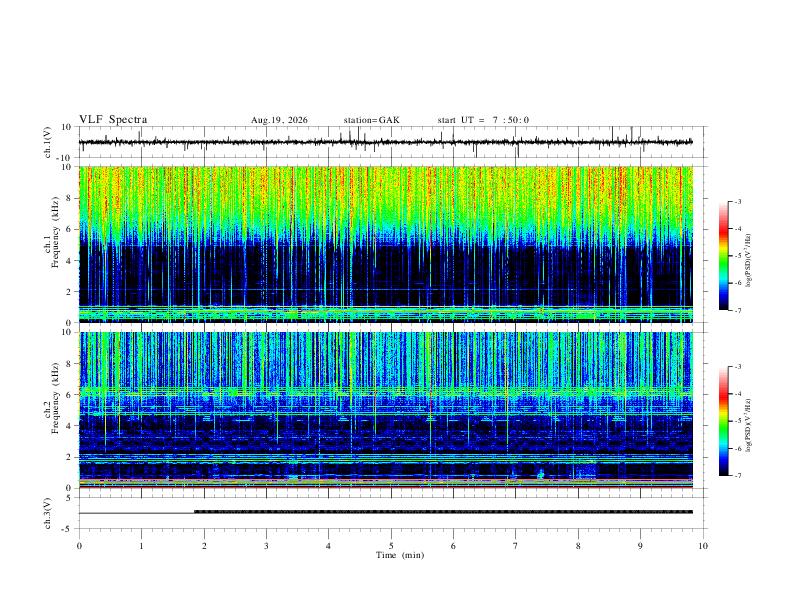
Task: Click the ch.1(V) axis label
Action: (48, 142)
